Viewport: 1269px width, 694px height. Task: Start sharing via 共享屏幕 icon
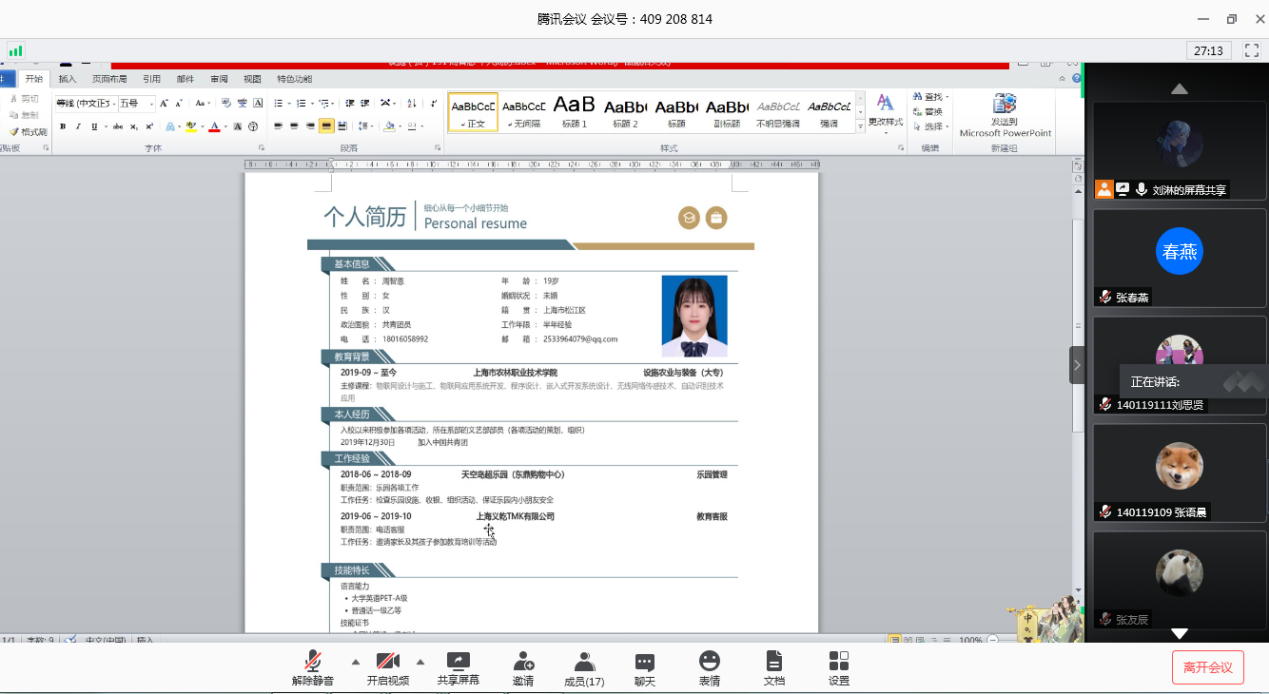click(458, 668)
